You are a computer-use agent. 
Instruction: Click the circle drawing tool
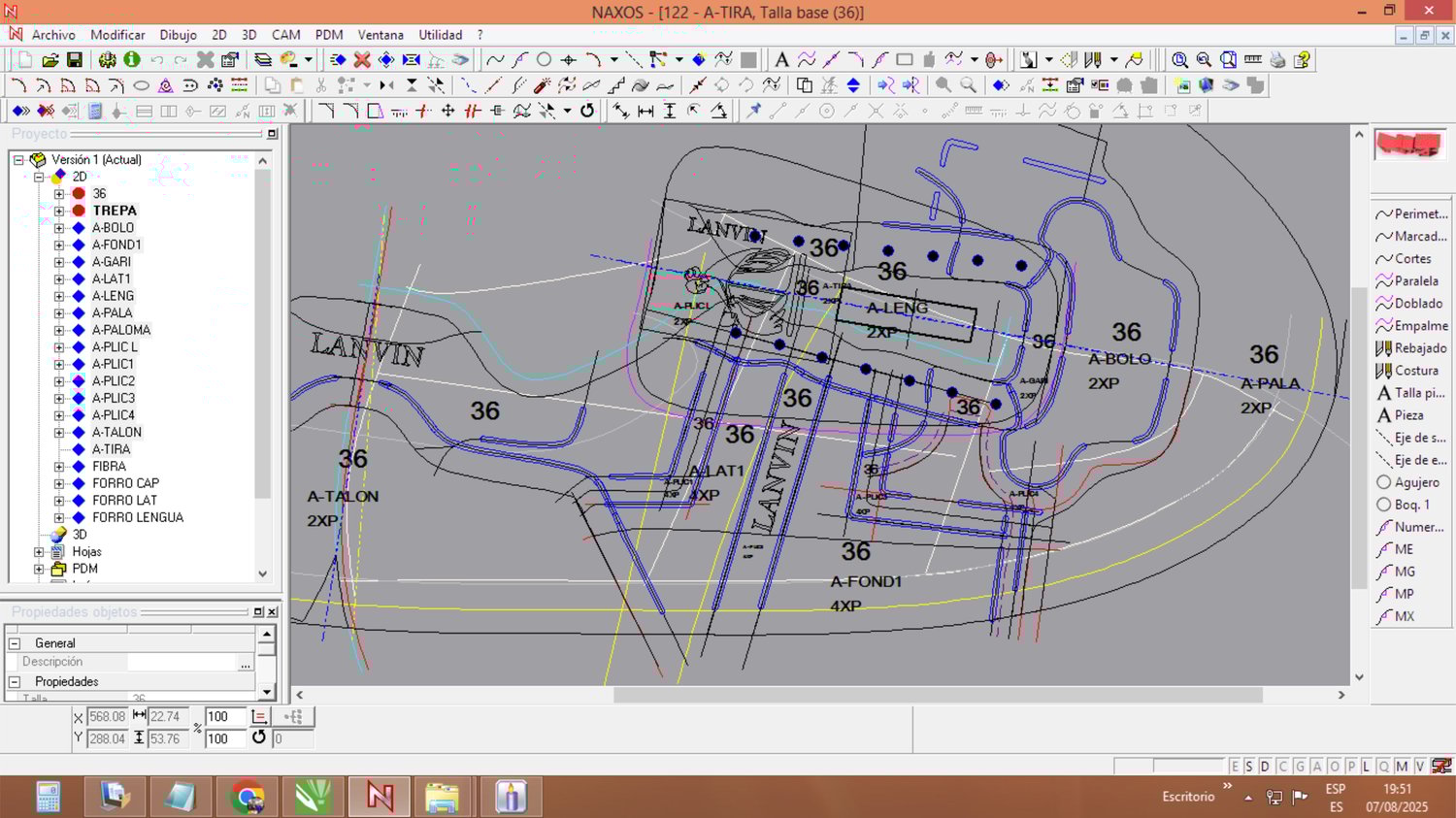544,60
